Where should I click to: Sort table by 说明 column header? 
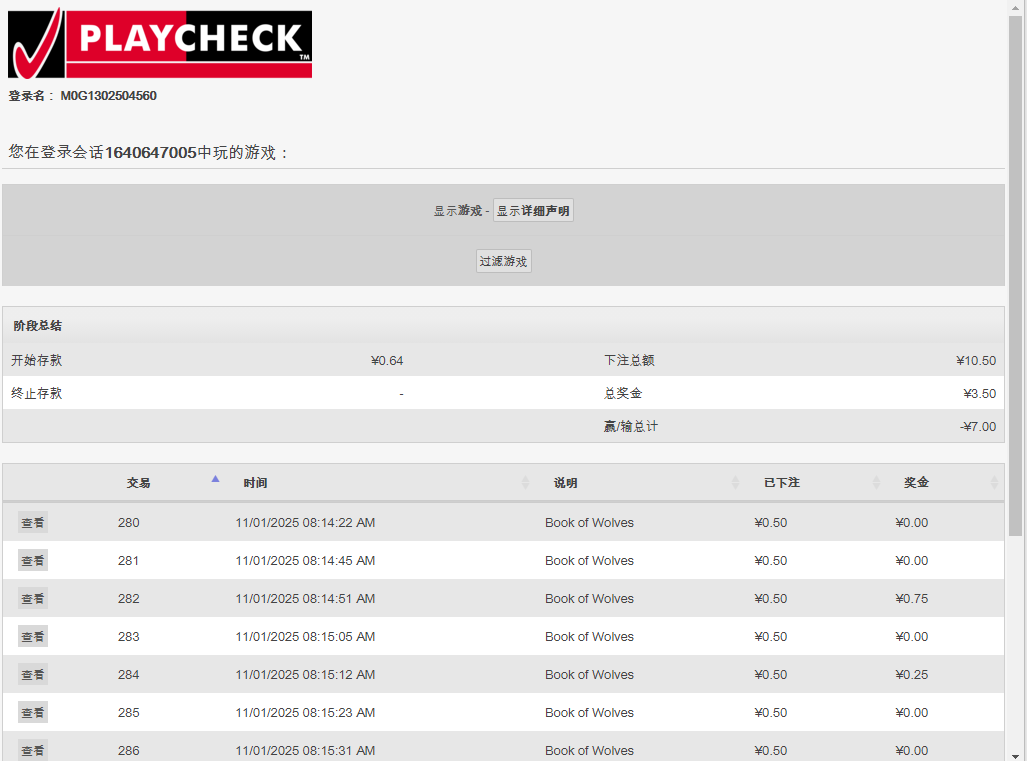point(566,483)
